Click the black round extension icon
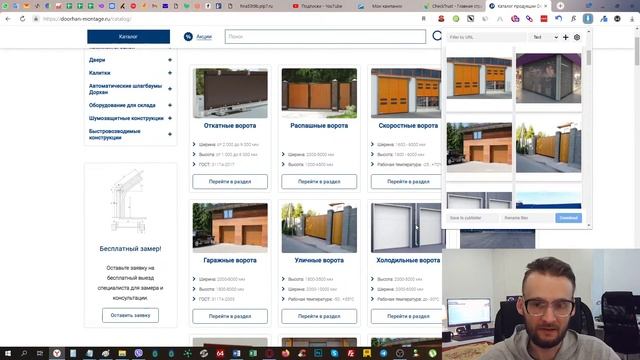The height and width of the screenshot is (360, 640). coord(618,19)
